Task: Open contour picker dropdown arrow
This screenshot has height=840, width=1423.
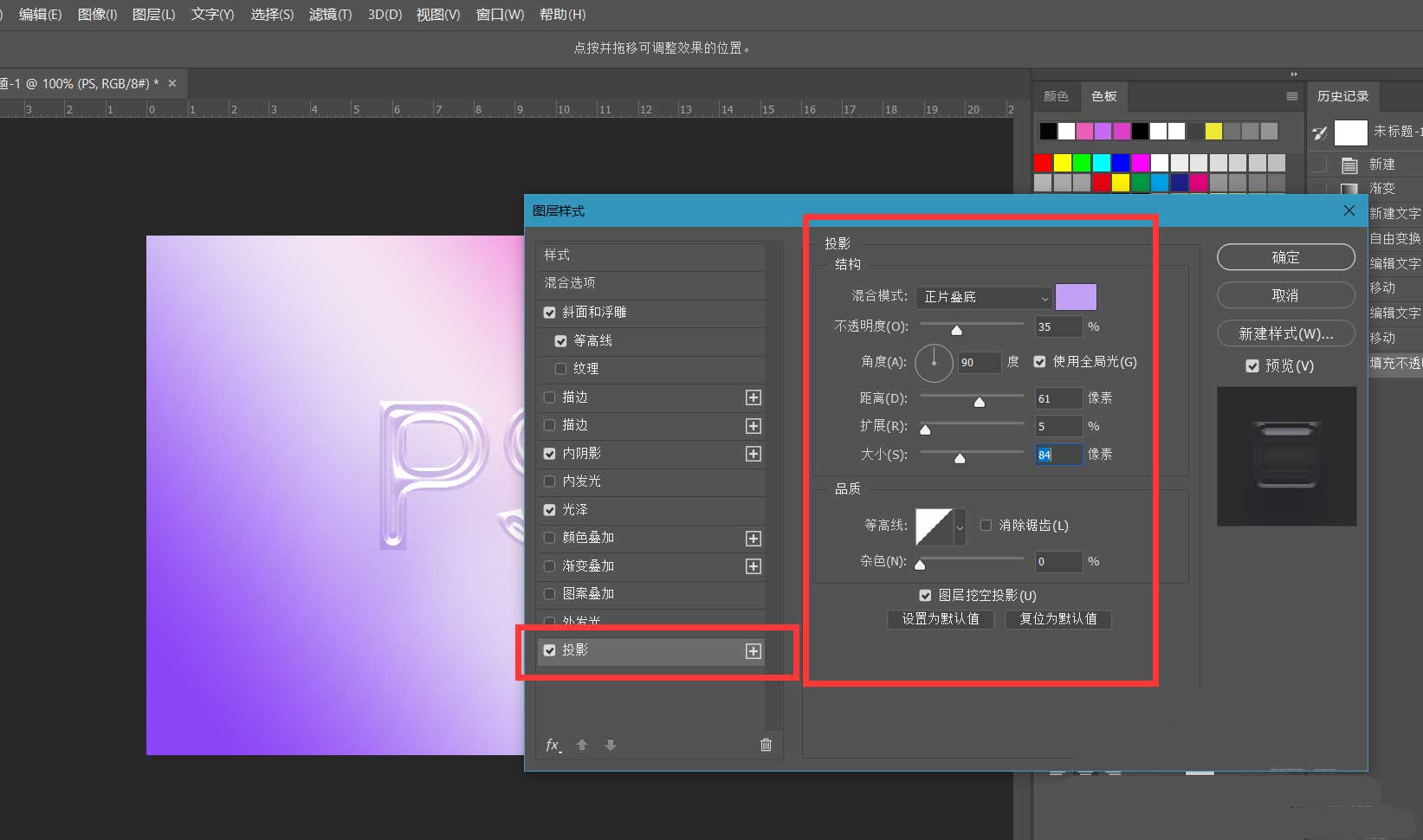Action: coord(960,527)
